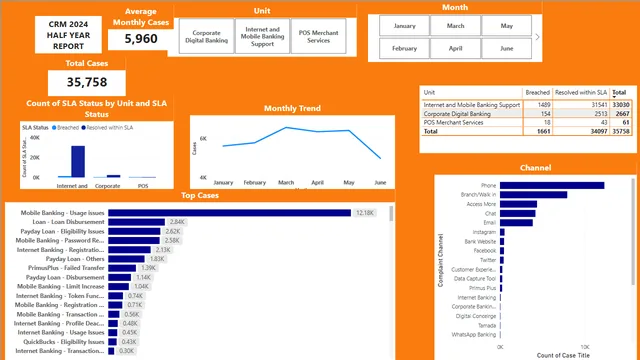The height and width of the screenshot is (360, 640).
Task: Sort the table by the Total column header
Action: 619,93
